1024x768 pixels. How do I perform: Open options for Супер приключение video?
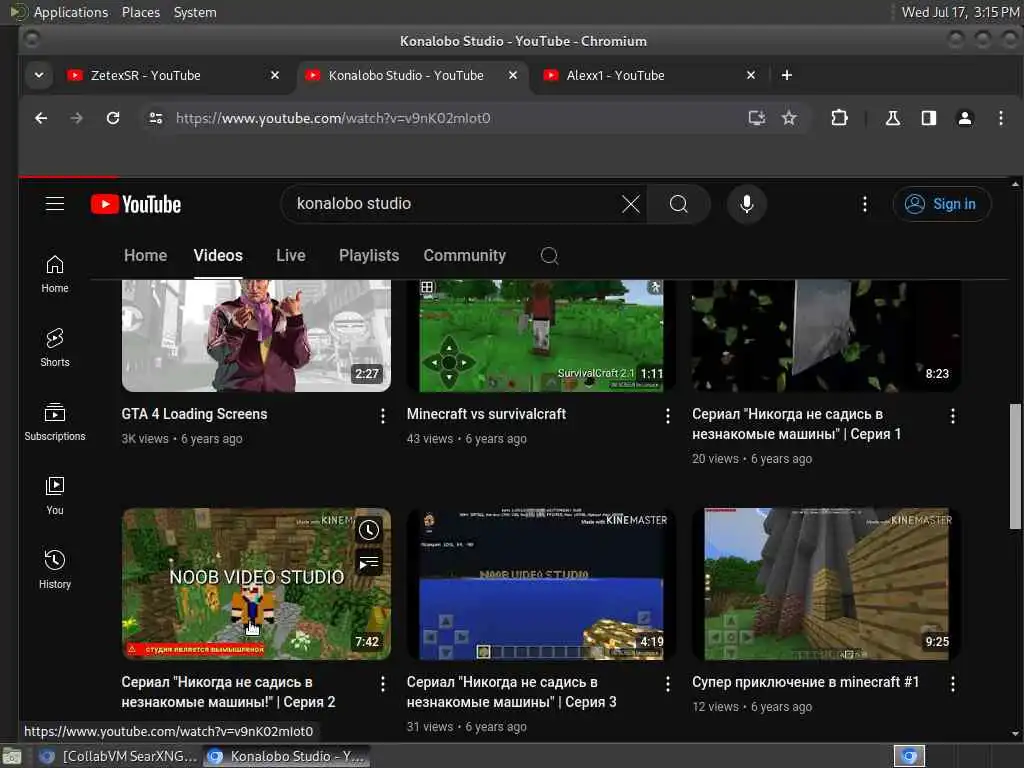tap(953, 684)
